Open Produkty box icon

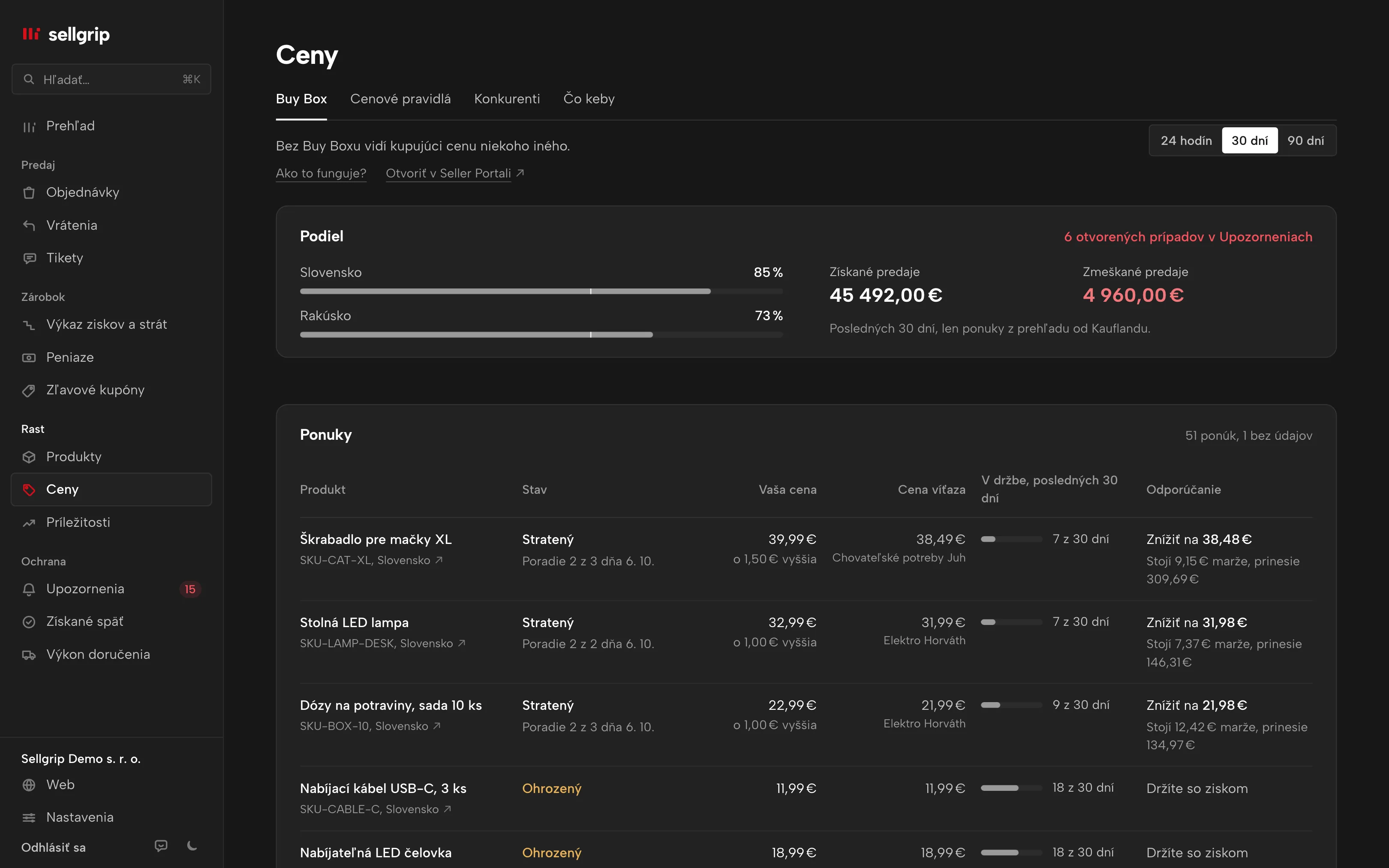click(x=29, y=457)
